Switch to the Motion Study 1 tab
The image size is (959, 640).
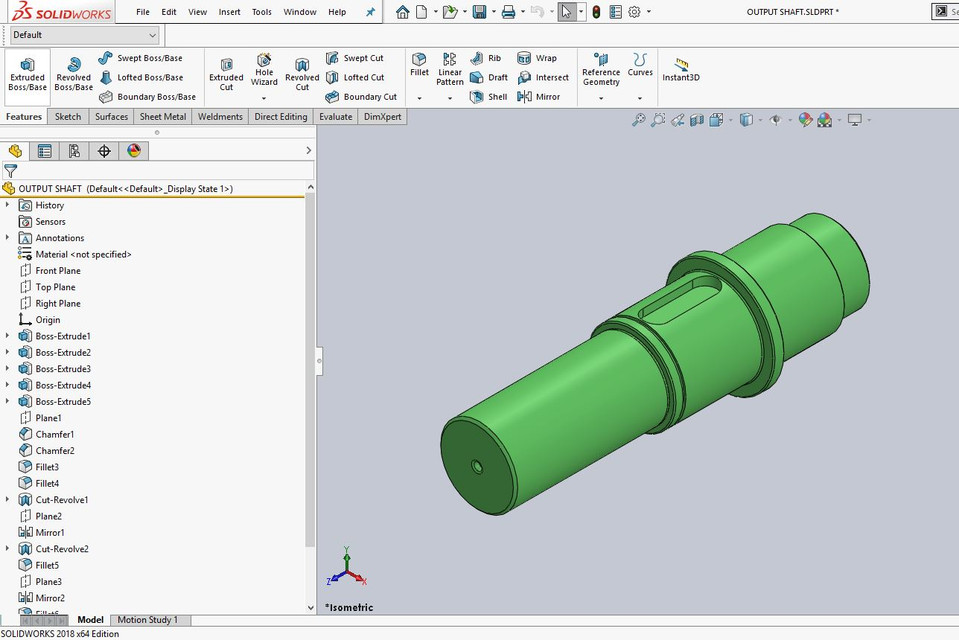tap(148, 619)
